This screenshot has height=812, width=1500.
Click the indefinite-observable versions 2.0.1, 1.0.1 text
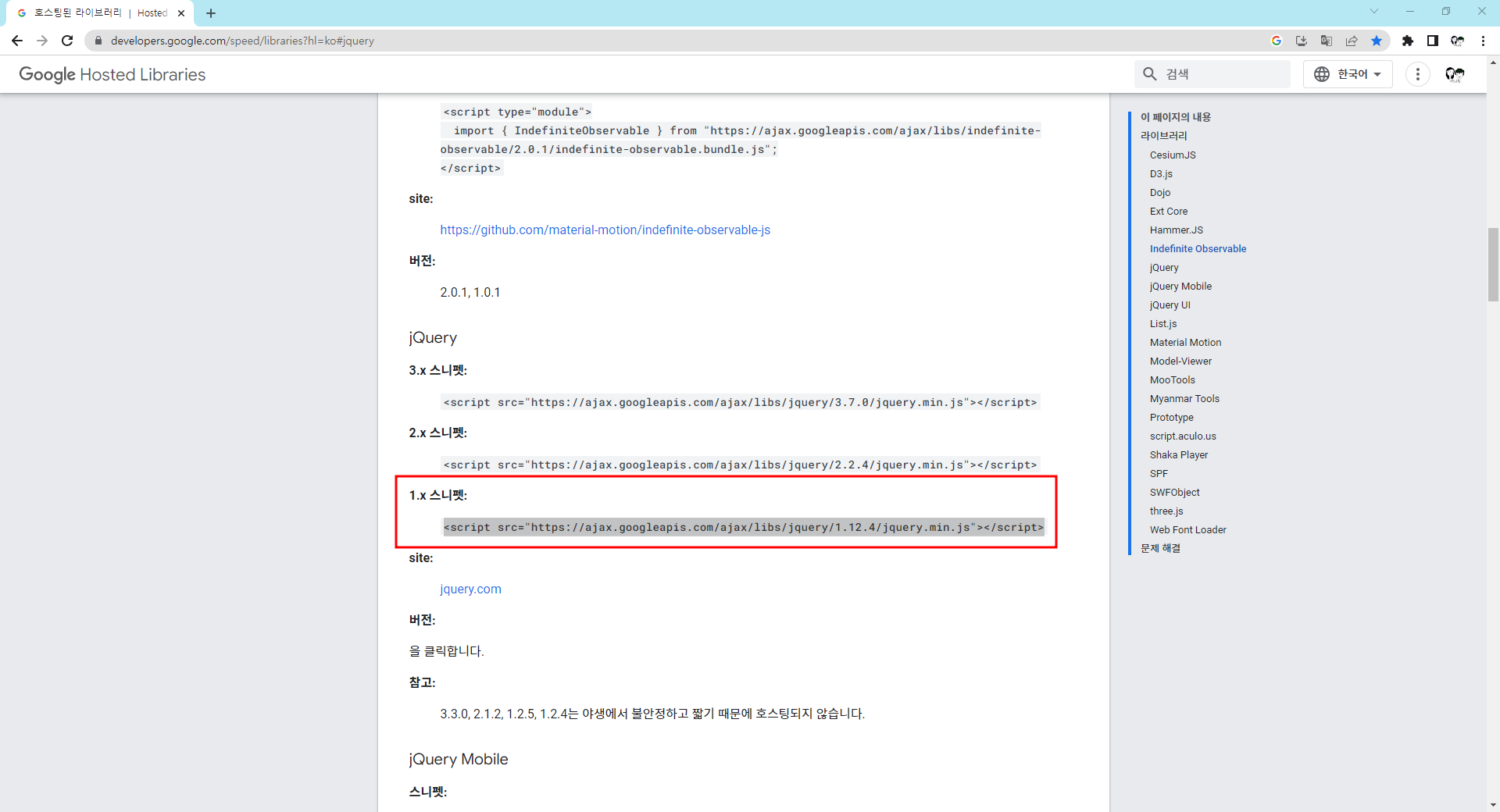tap(470, 292)
